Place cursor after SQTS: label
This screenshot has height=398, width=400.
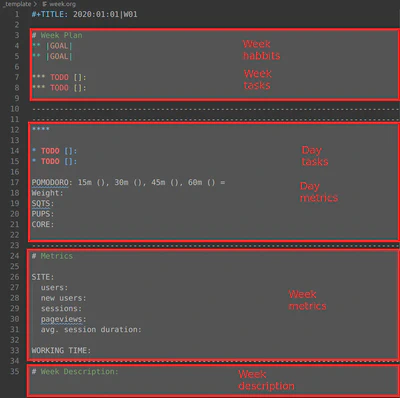(55, 204)
